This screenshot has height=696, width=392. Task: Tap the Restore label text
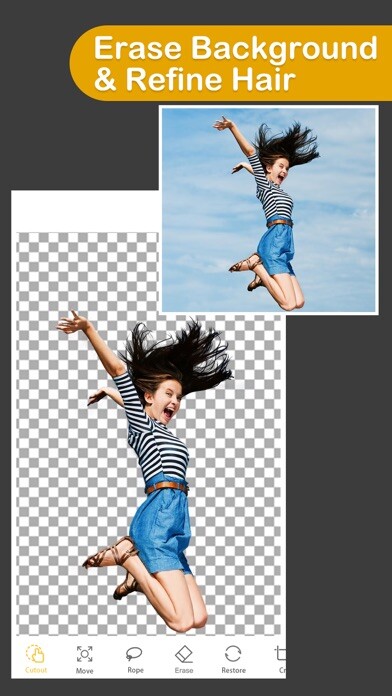click(234, 670)
